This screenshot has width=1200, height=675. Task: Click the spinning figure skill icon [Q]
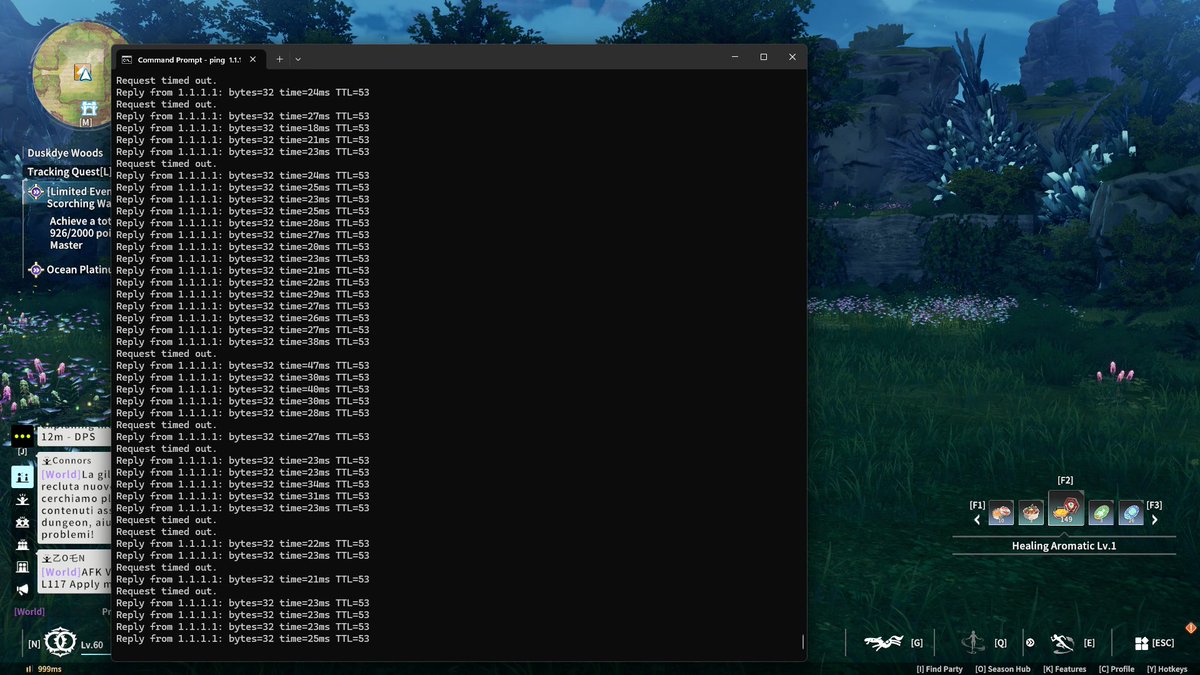[973, 642]
